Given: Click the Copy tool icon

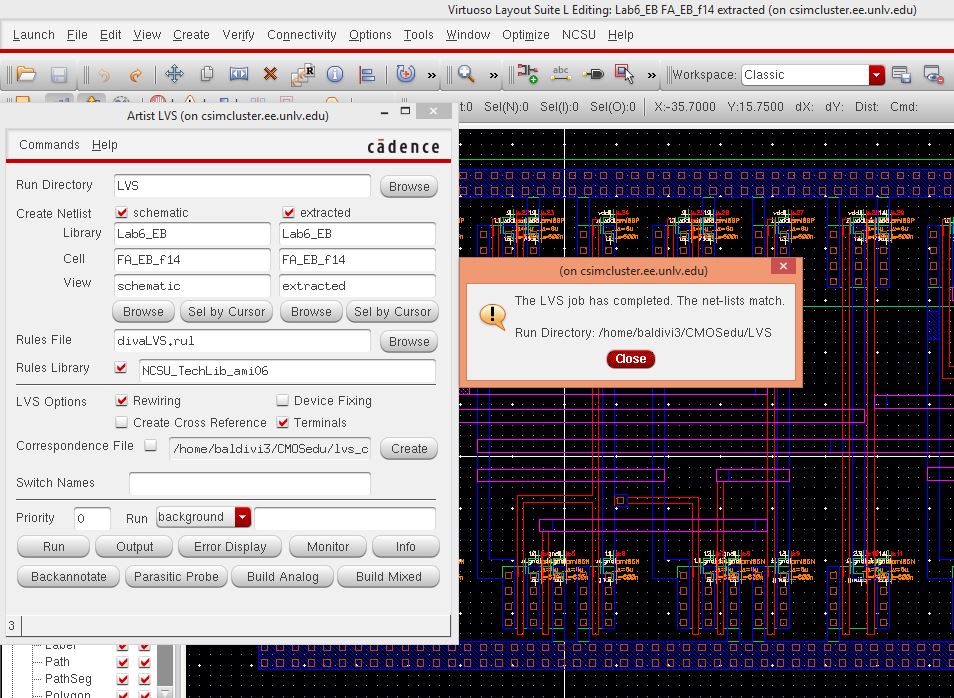Looking at the screenshot, I should 207,75.
